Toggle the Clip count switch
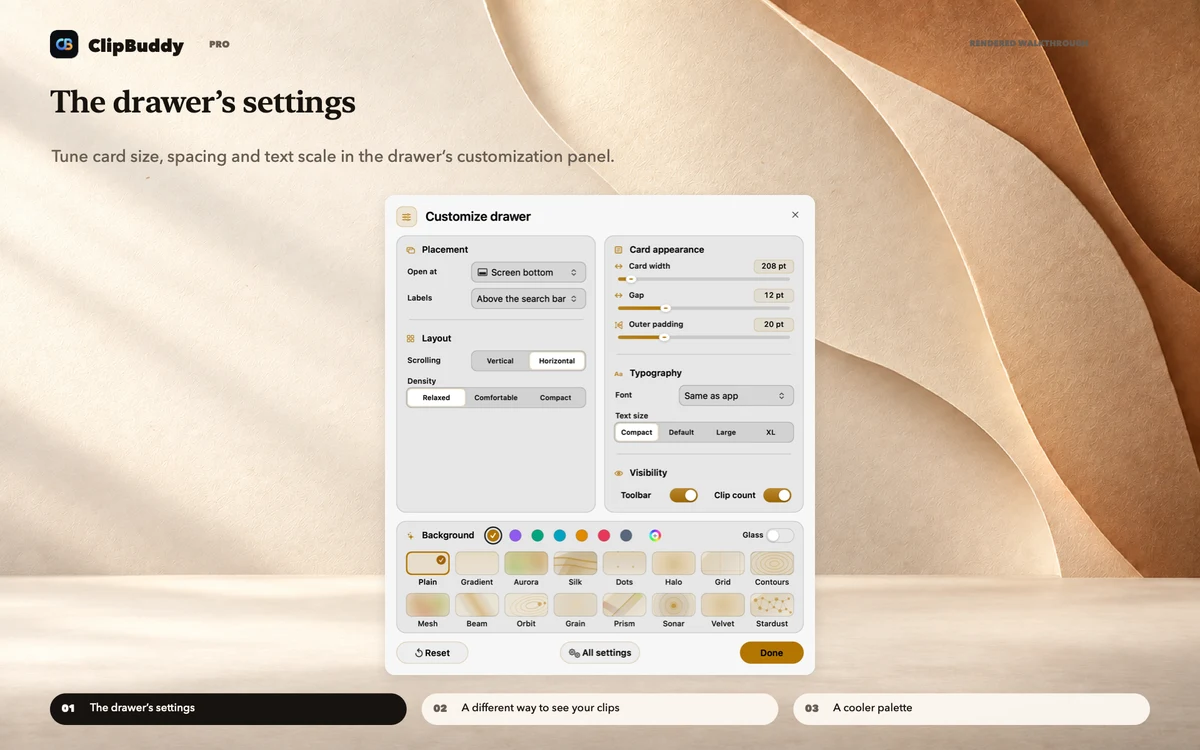 [x=777, y=495]
